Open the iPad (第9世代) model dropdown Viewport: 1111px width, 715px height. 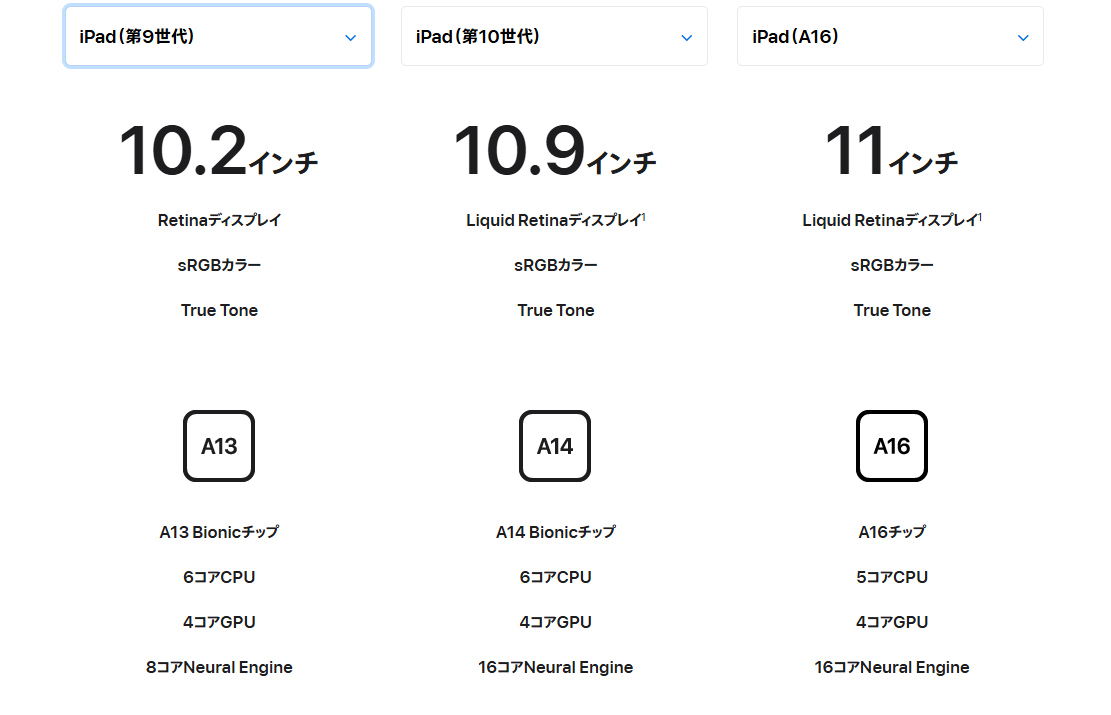[x=219, y=37]
